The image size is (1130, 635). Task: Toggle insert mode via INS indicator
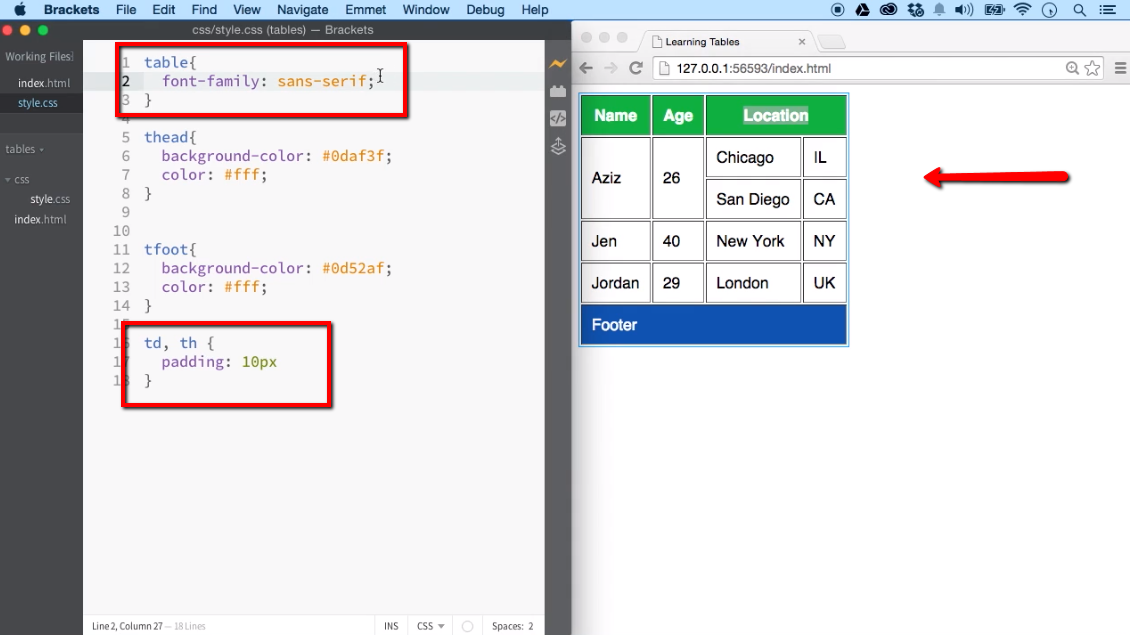point(391,625)
